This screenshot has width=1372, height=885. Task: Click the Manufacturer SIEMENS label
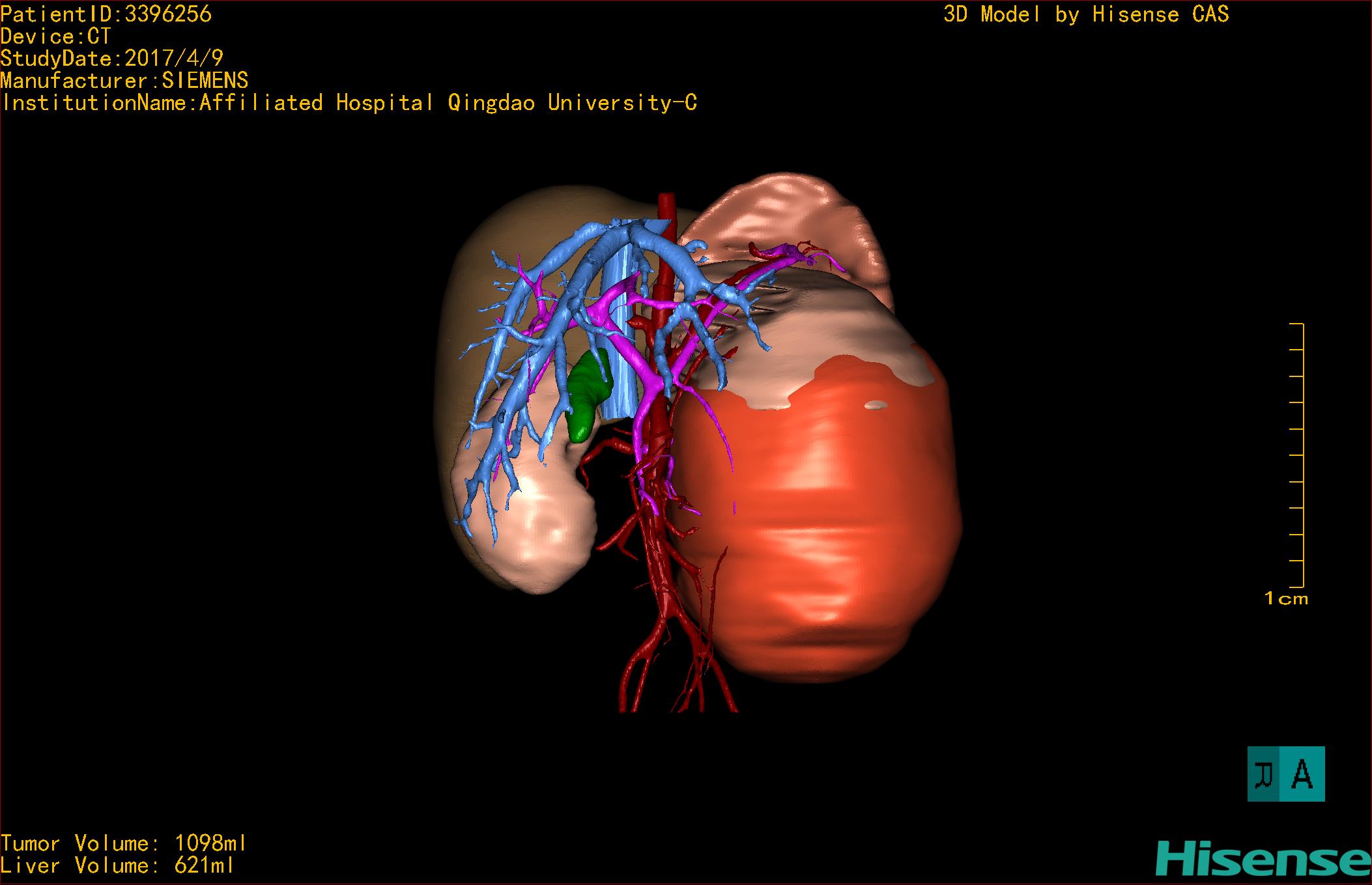(x=124, y=81)
